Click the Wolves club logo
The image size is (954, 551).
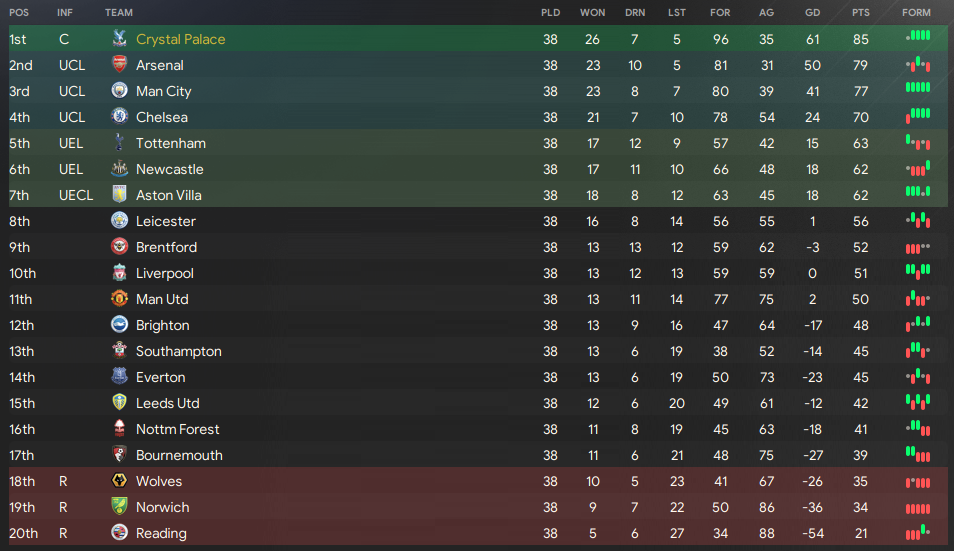tap(119, 480)
